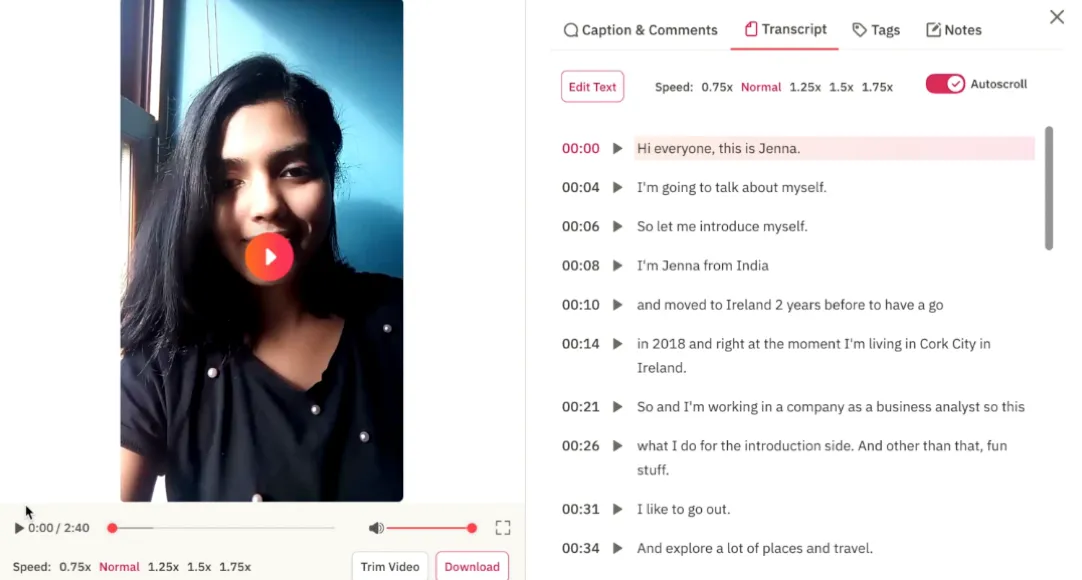This screenshot has height=580, width=1082.
Task: Click the Download button
Action: [x=472, y=567]
